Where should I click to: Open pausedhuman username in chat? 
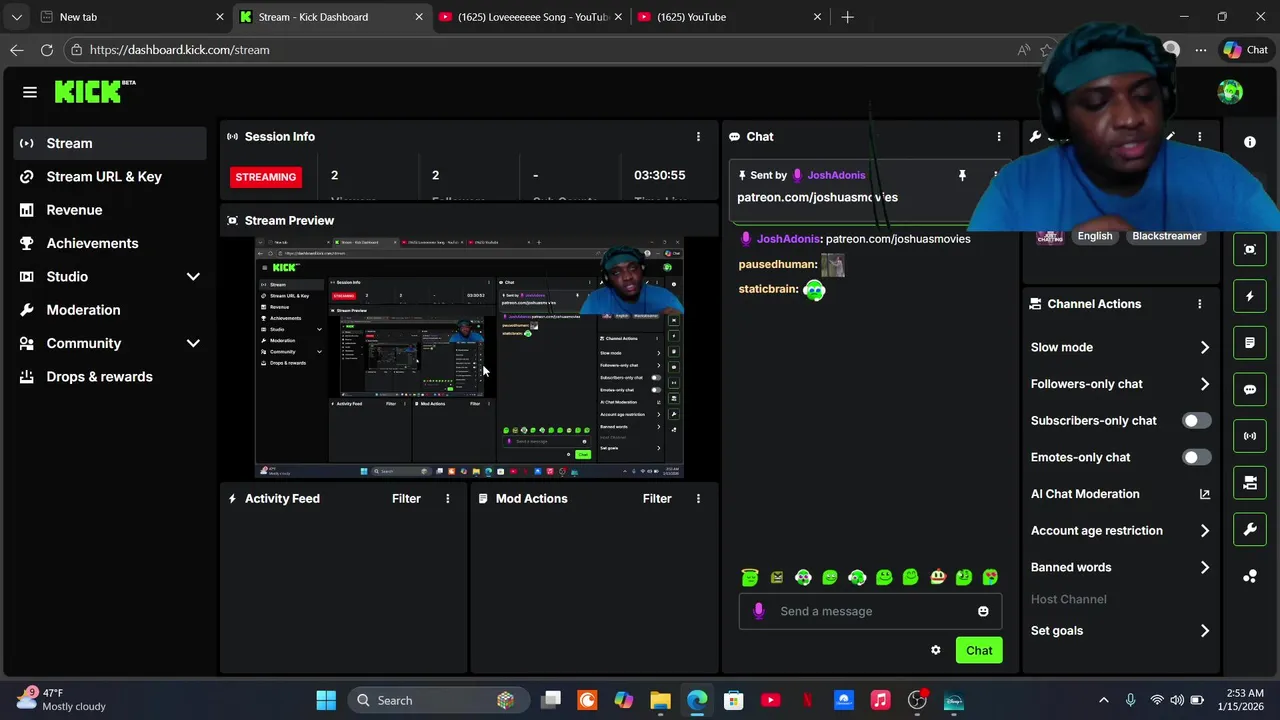tap(776, 265)
